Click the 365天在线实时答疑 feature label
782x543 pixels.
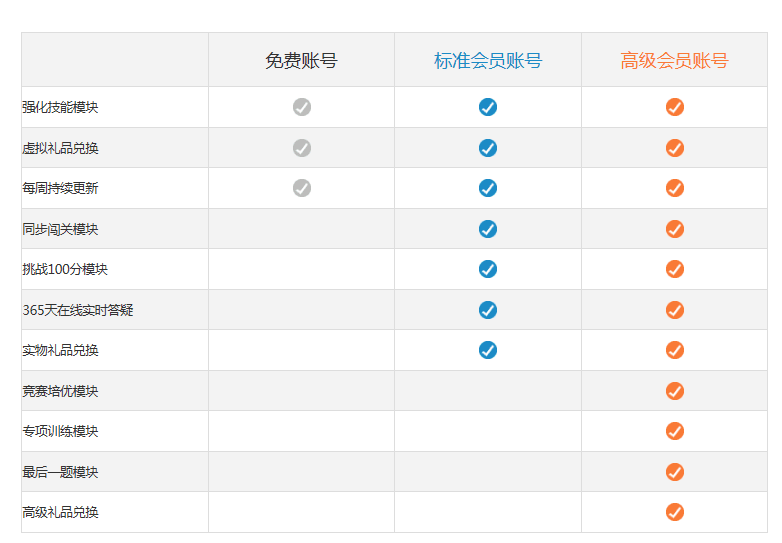coord(78,310)
